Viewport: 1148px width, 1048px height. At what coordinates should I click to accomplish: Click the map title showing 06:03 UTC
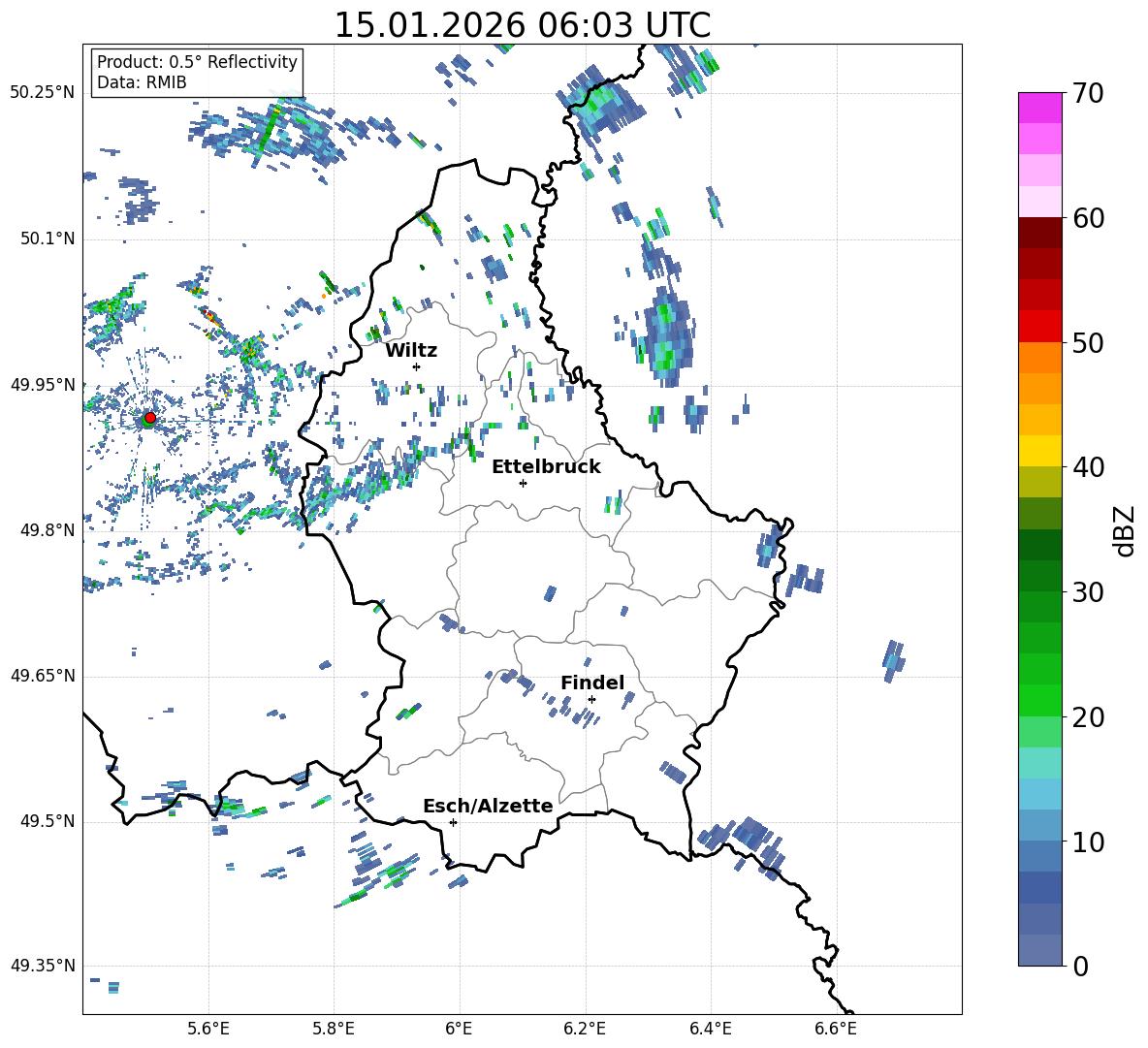[522, 25]
